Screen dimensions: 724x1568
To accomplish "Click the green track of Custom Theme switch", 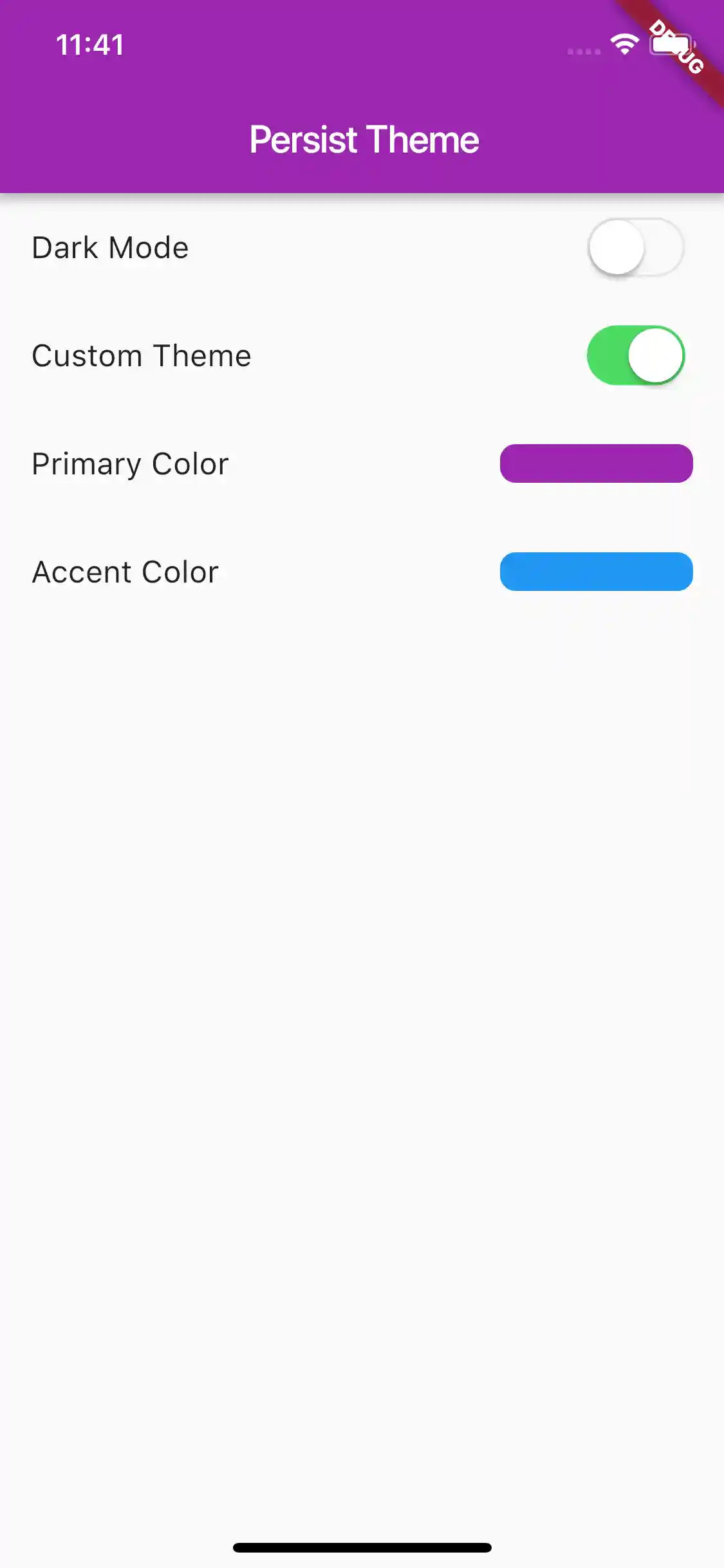I will click(606, 355).
